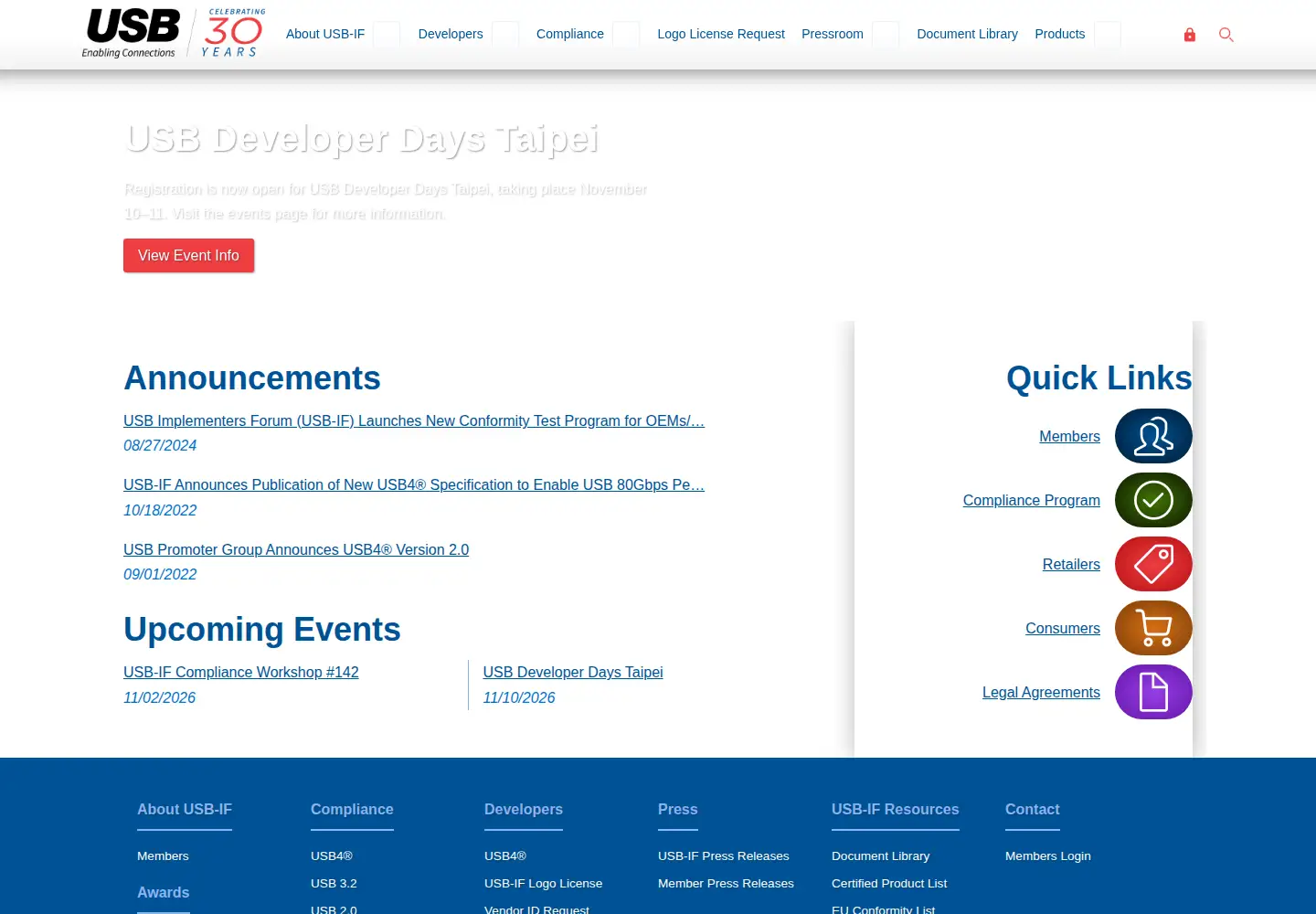Open the New Conformity Test Program announcement

414,421
